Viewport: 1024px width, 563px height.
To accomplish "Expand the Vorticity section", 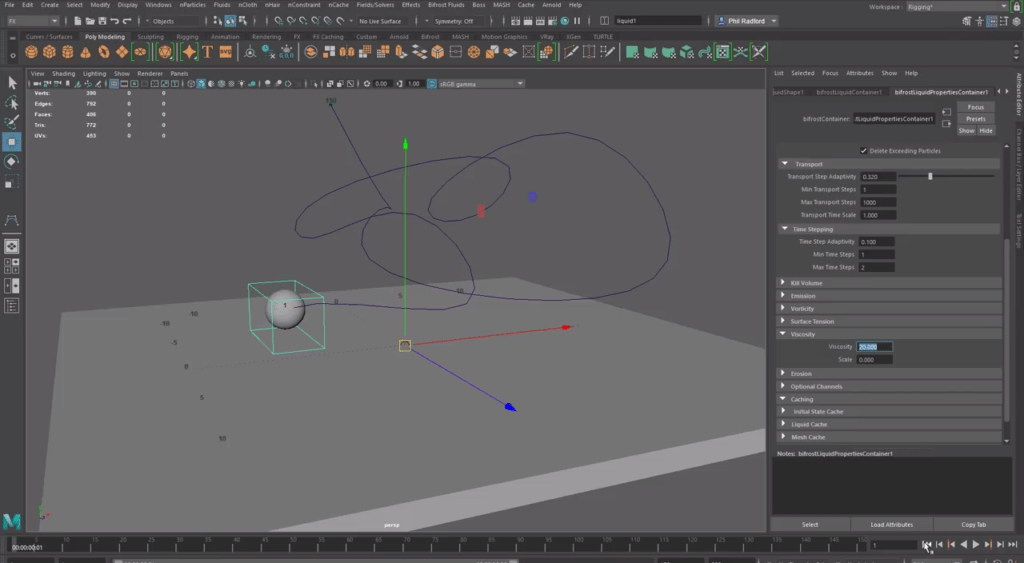I will (783, 308).
